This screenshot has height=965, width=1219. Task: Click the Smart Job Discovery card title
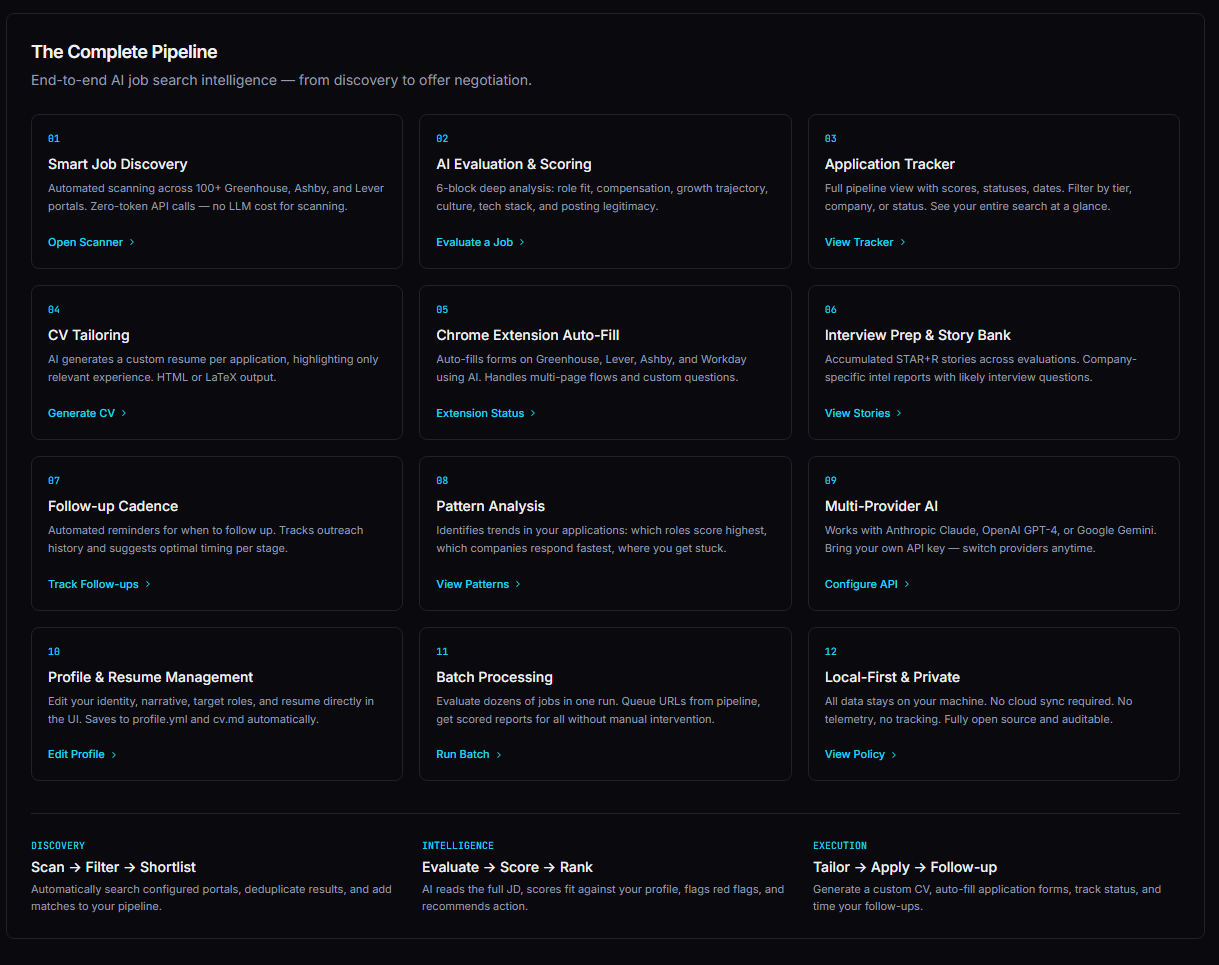point(118,164)
